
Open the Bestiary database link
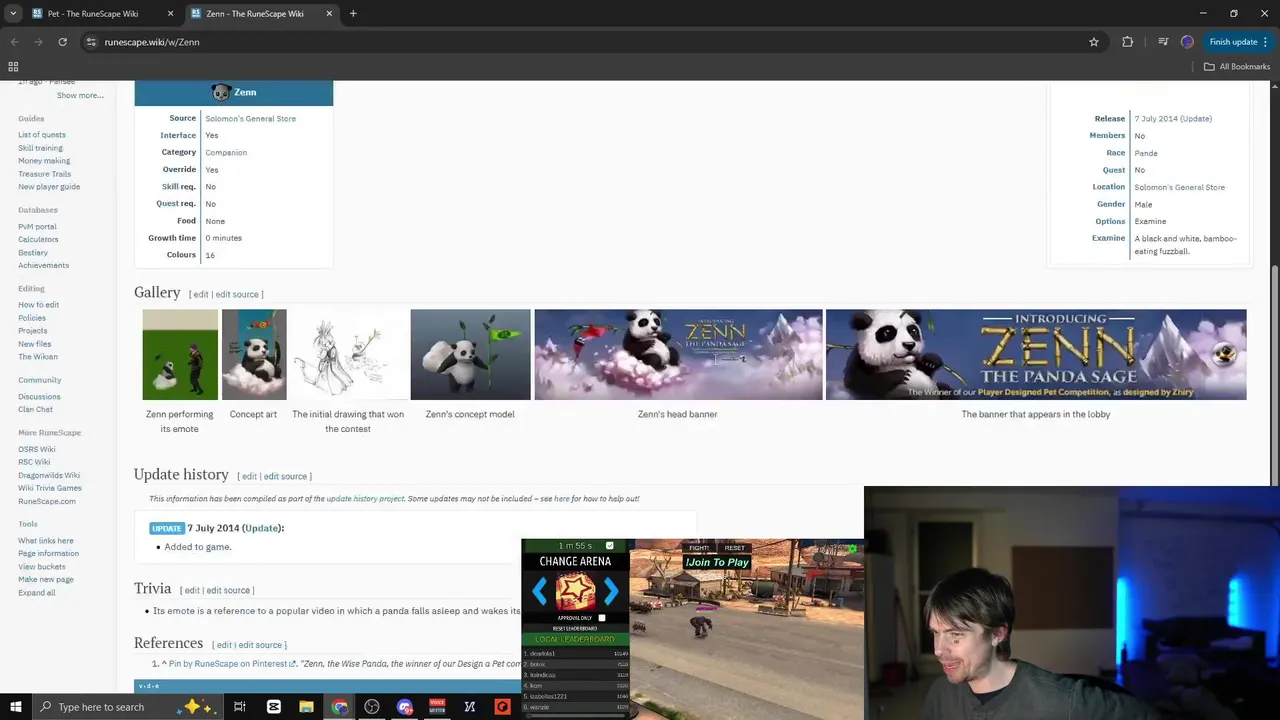point(33,253)
